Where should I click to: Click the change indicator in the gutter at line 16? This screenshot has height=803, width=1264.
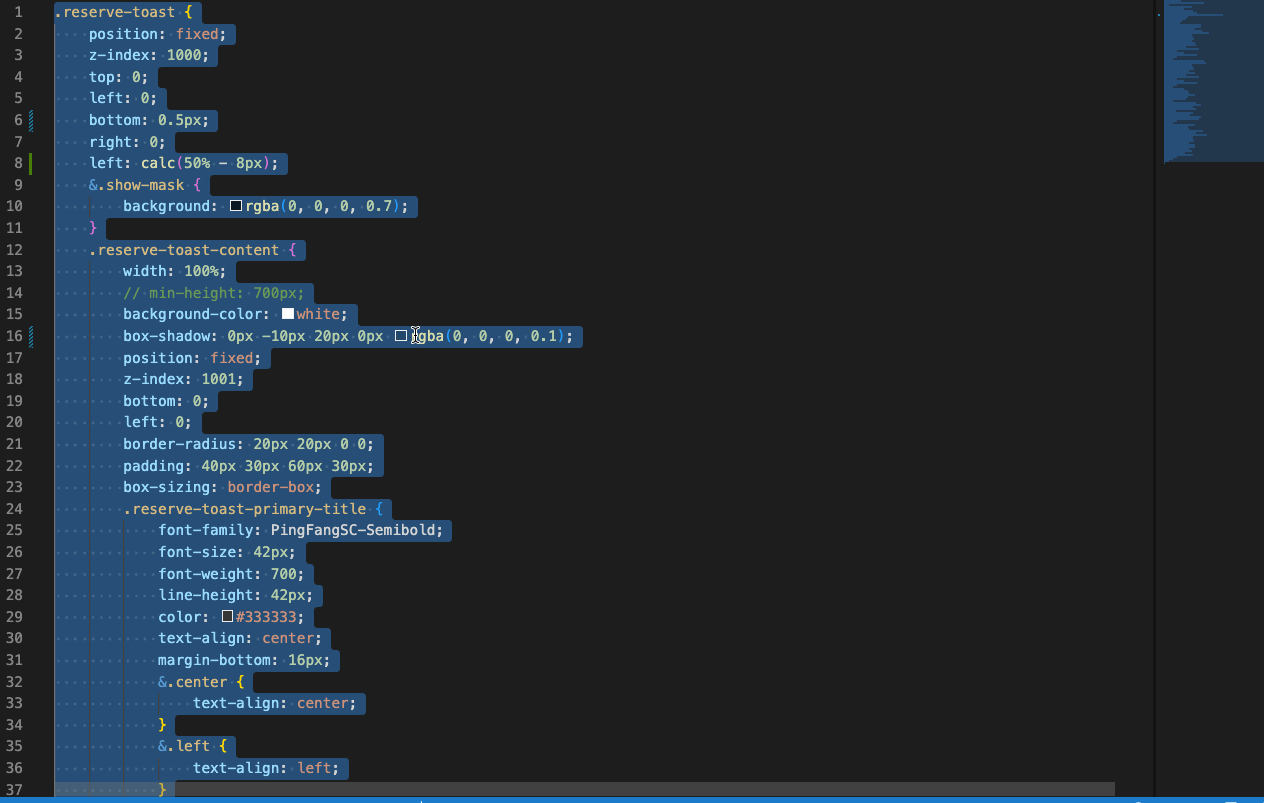click(32, 335)
